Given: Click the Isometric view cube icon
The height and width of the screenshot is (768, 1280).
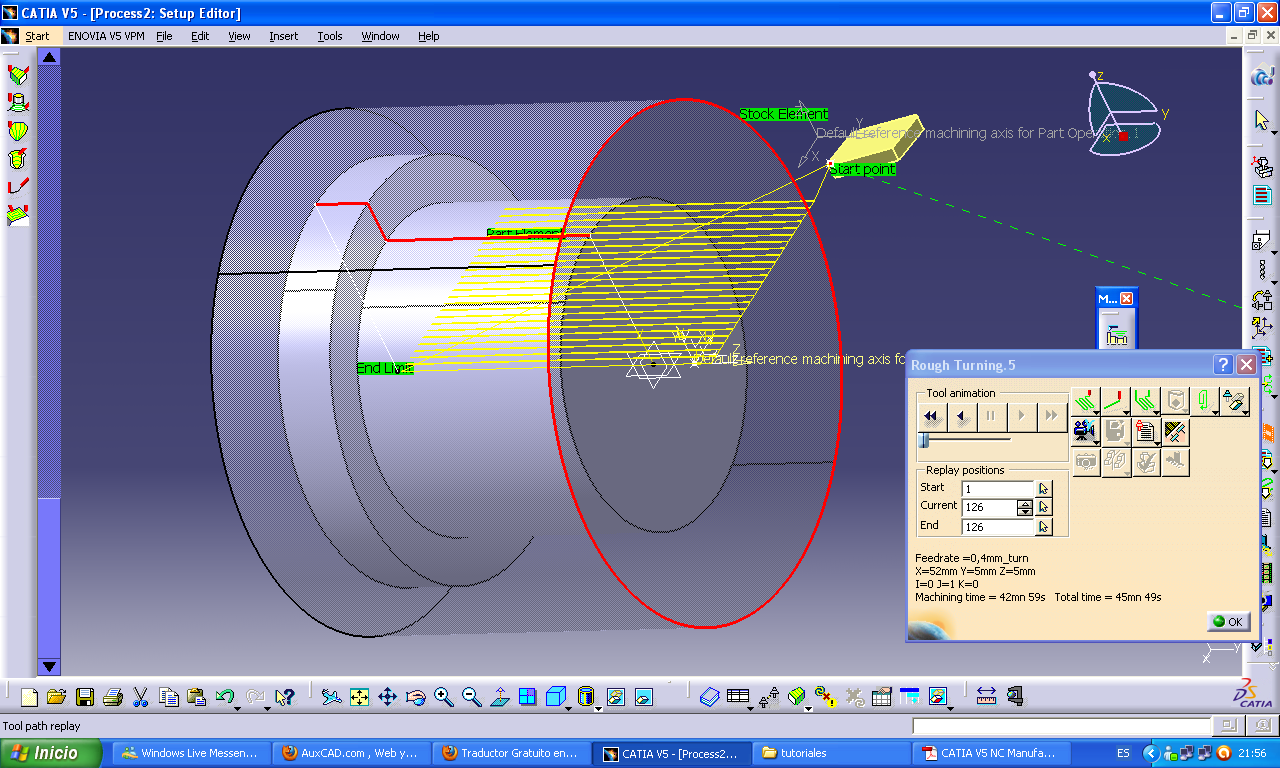Looking at the screenshot, I should coord(557,697).
